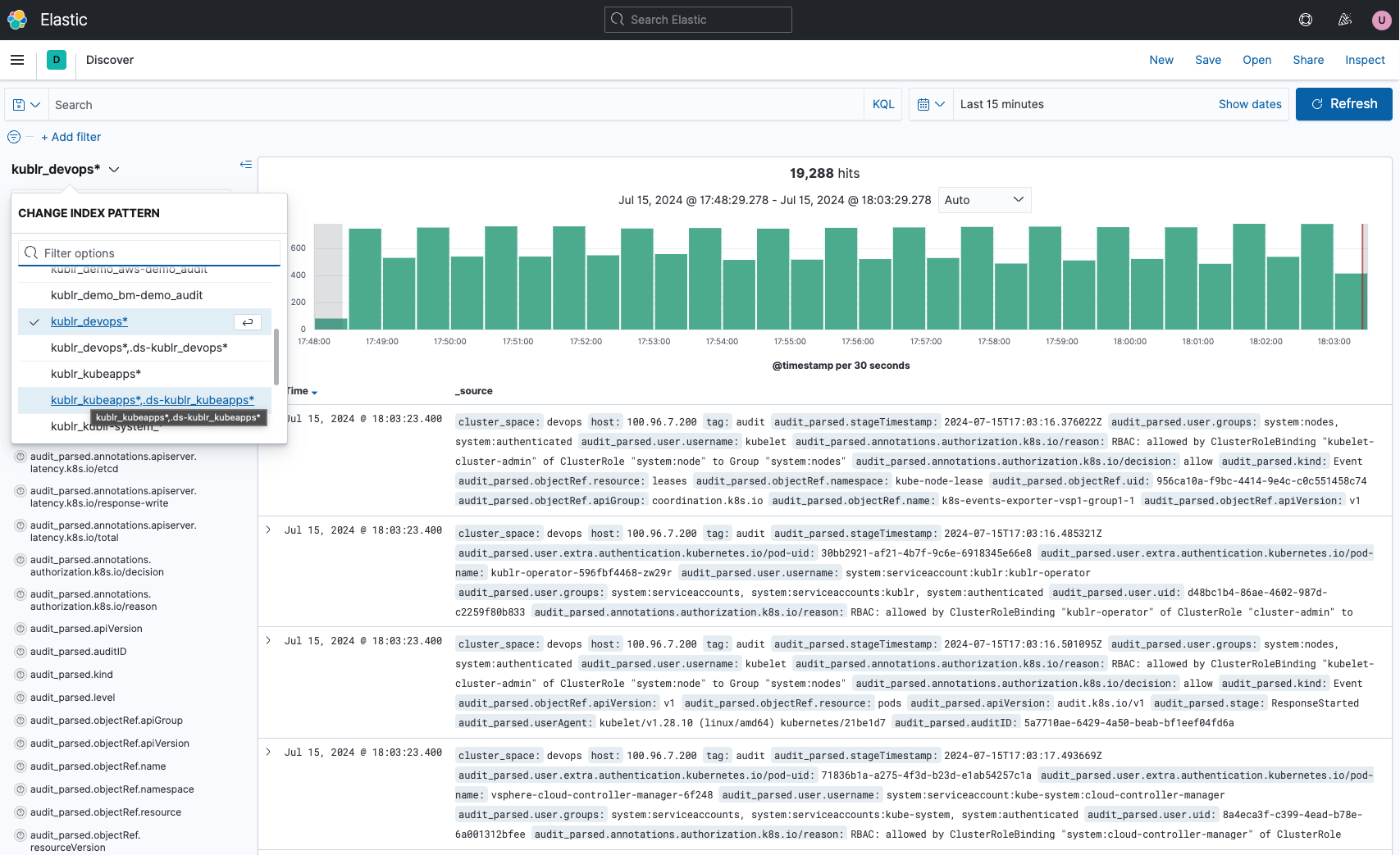Click Last 15 minutes time range
The width and height of the screenshot is (1400, 855).
tap(1002, 104)
